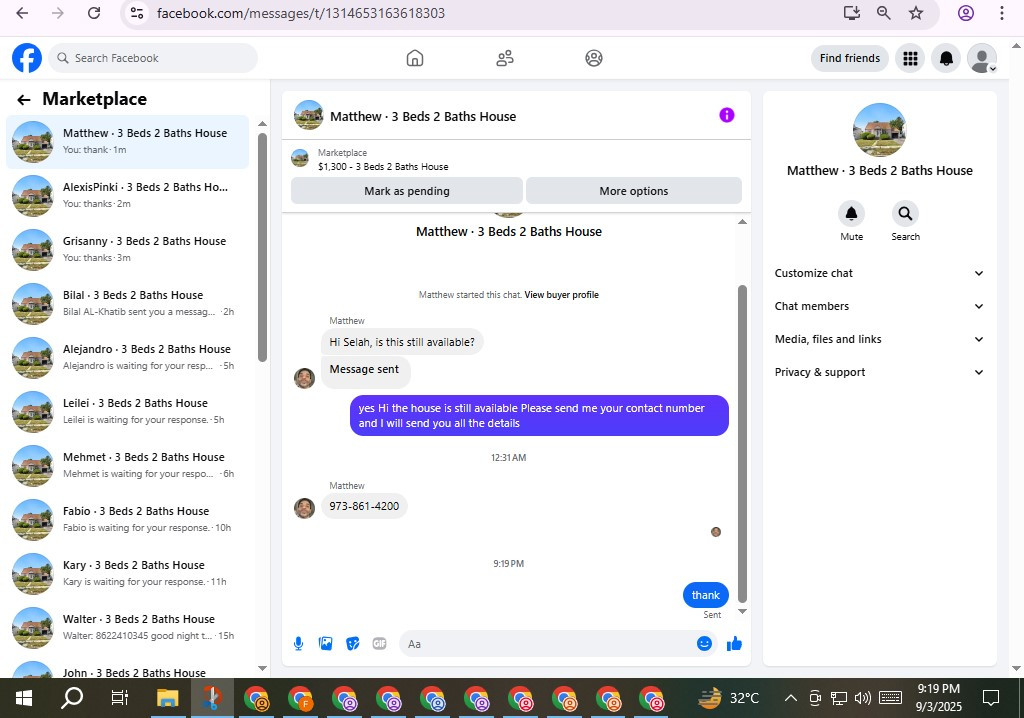
Task: Open the taskbar clock and date
Action: pos(938,698)
